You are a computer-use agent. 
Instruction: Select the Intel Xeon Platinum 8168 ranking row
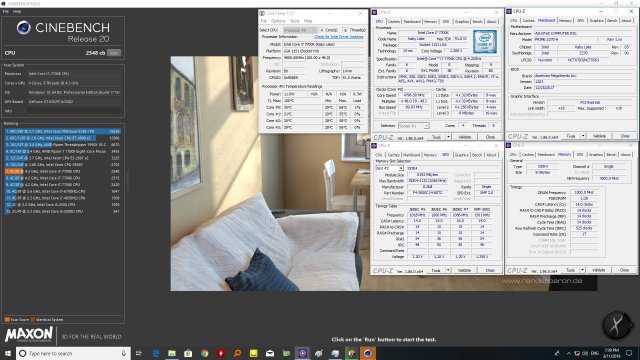pos(63,131)
